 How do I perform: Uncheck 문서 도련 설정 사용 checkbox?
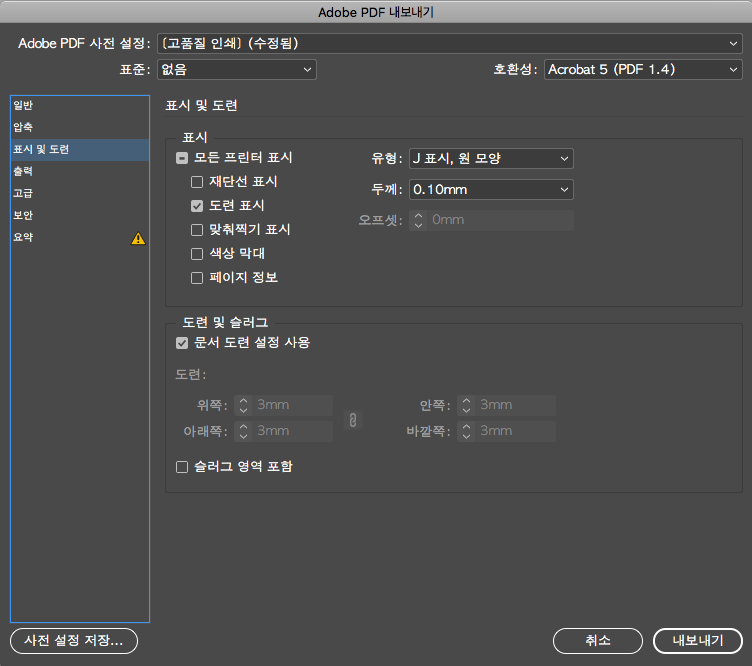coord(182,343)
